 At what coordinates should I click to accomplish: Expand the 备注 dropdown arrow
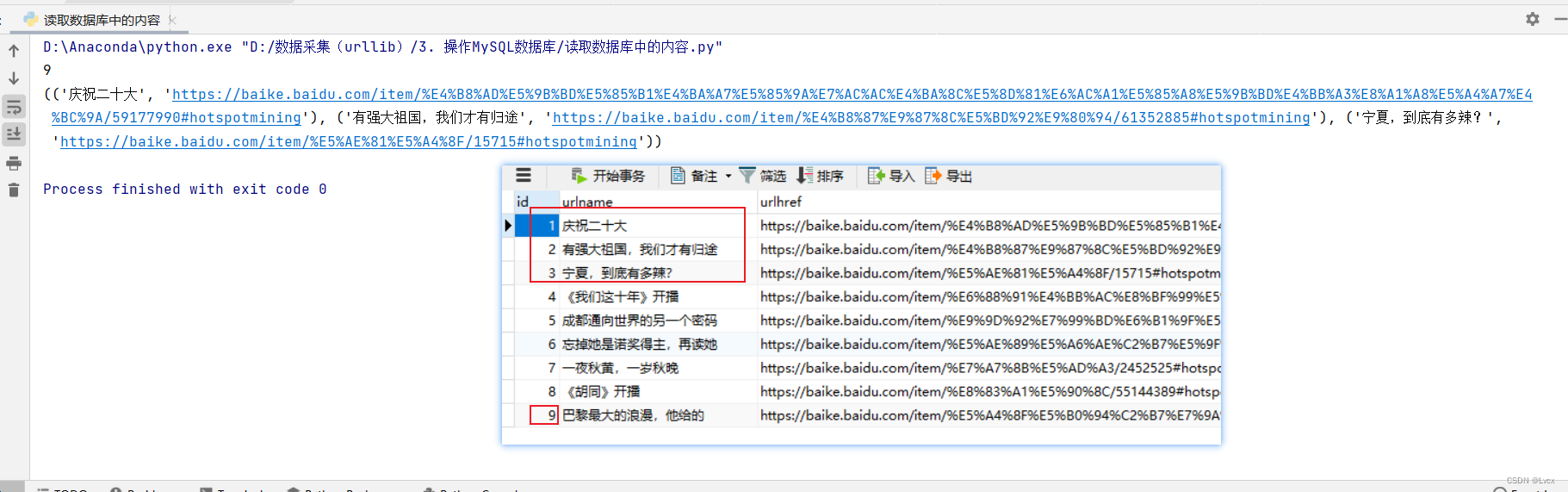tap(728, 176)
